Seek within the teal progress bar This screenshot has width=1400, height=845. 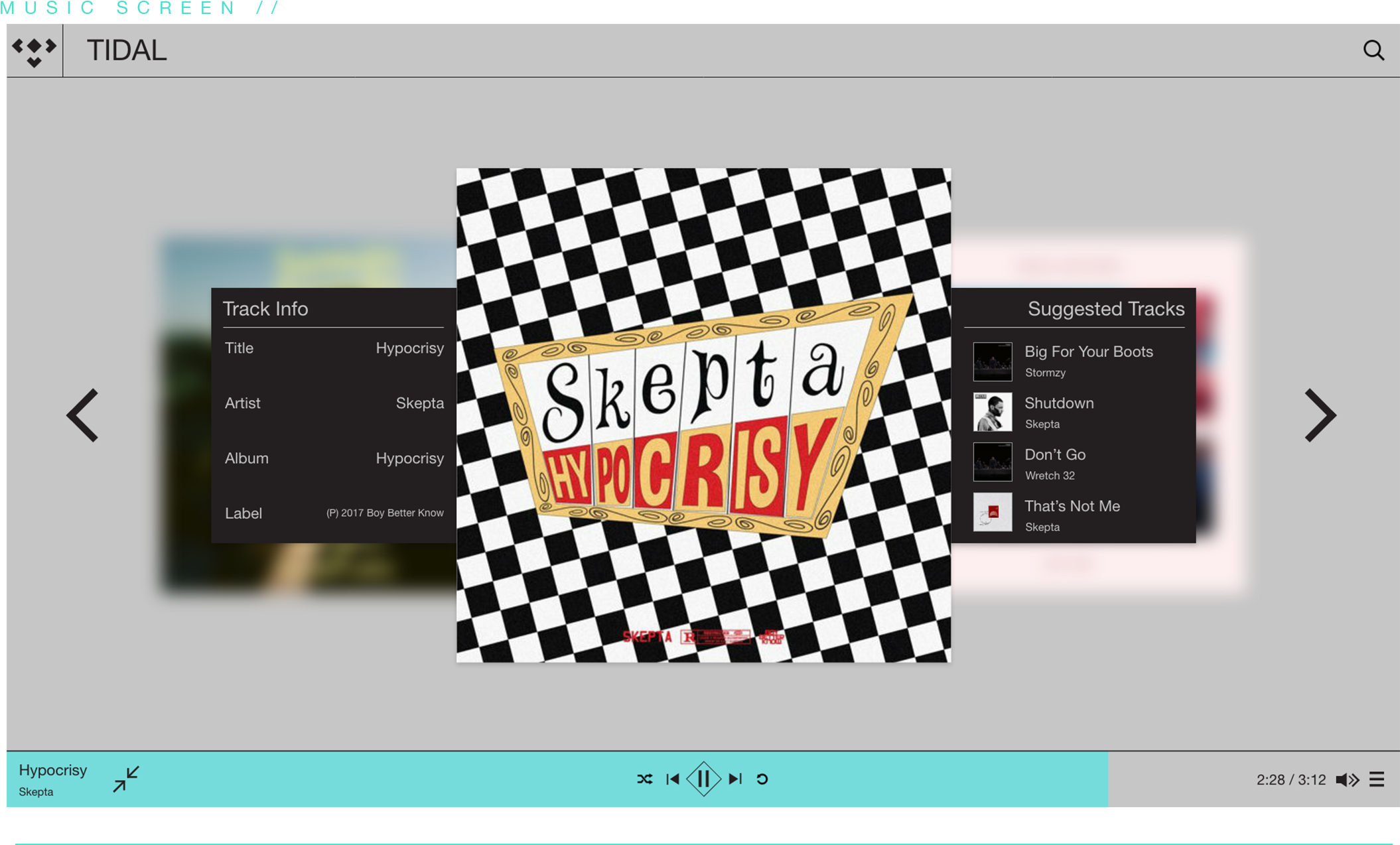coord(398,779)
